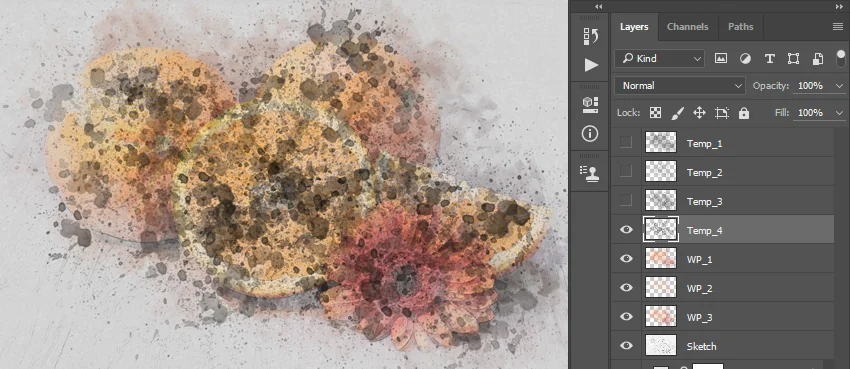This screenshot has height=369, width=850.
Task: Open the Normal blend mode dropdown
Action: click(x=680, y=86)
